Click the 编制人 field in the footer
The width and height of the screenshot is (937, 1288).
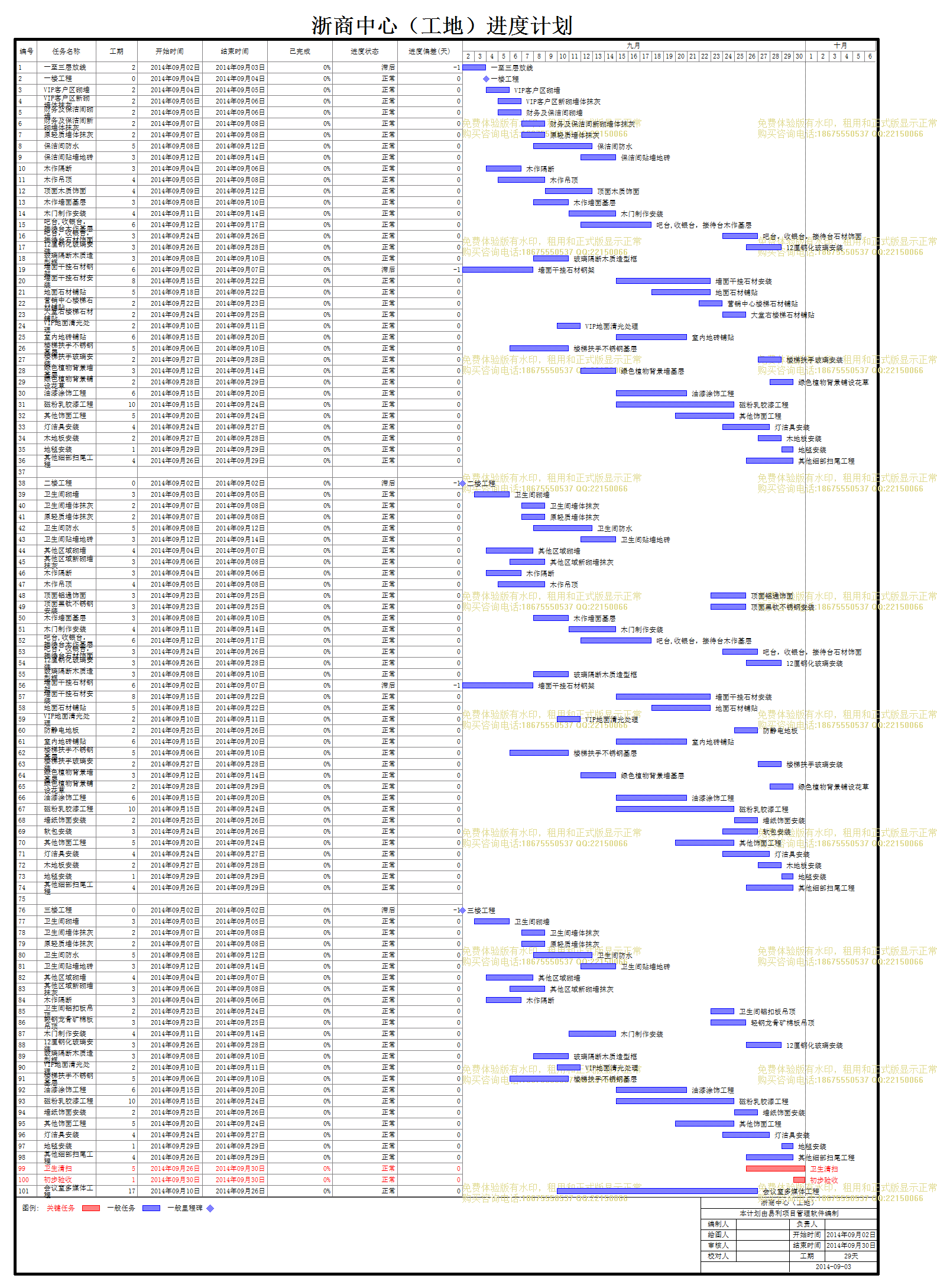pyautogui.click(x=718, y=1224)
